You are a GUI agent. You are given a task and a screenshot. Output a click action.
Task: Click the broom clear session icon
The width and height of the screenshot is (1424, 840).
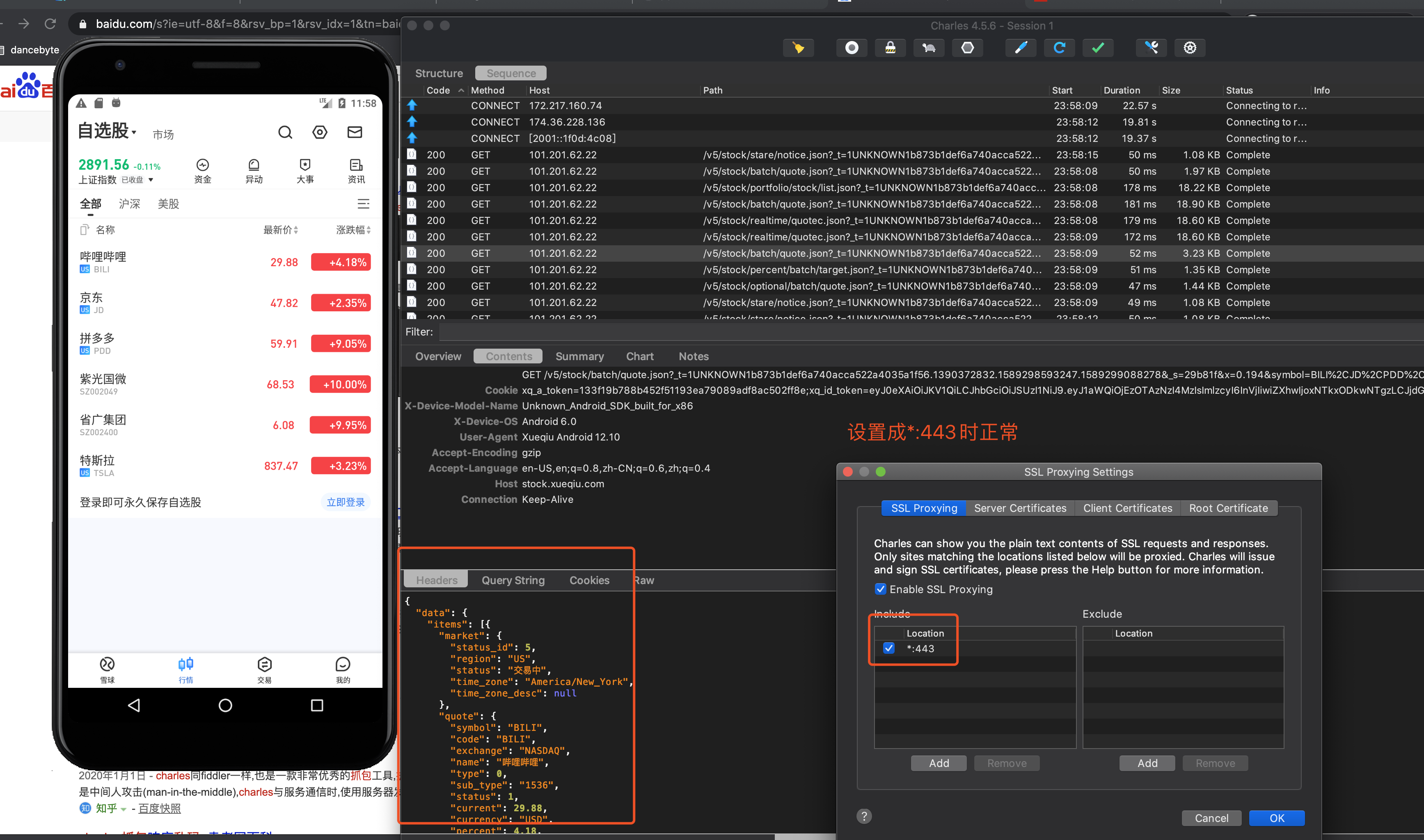click(x=798, y=48)
